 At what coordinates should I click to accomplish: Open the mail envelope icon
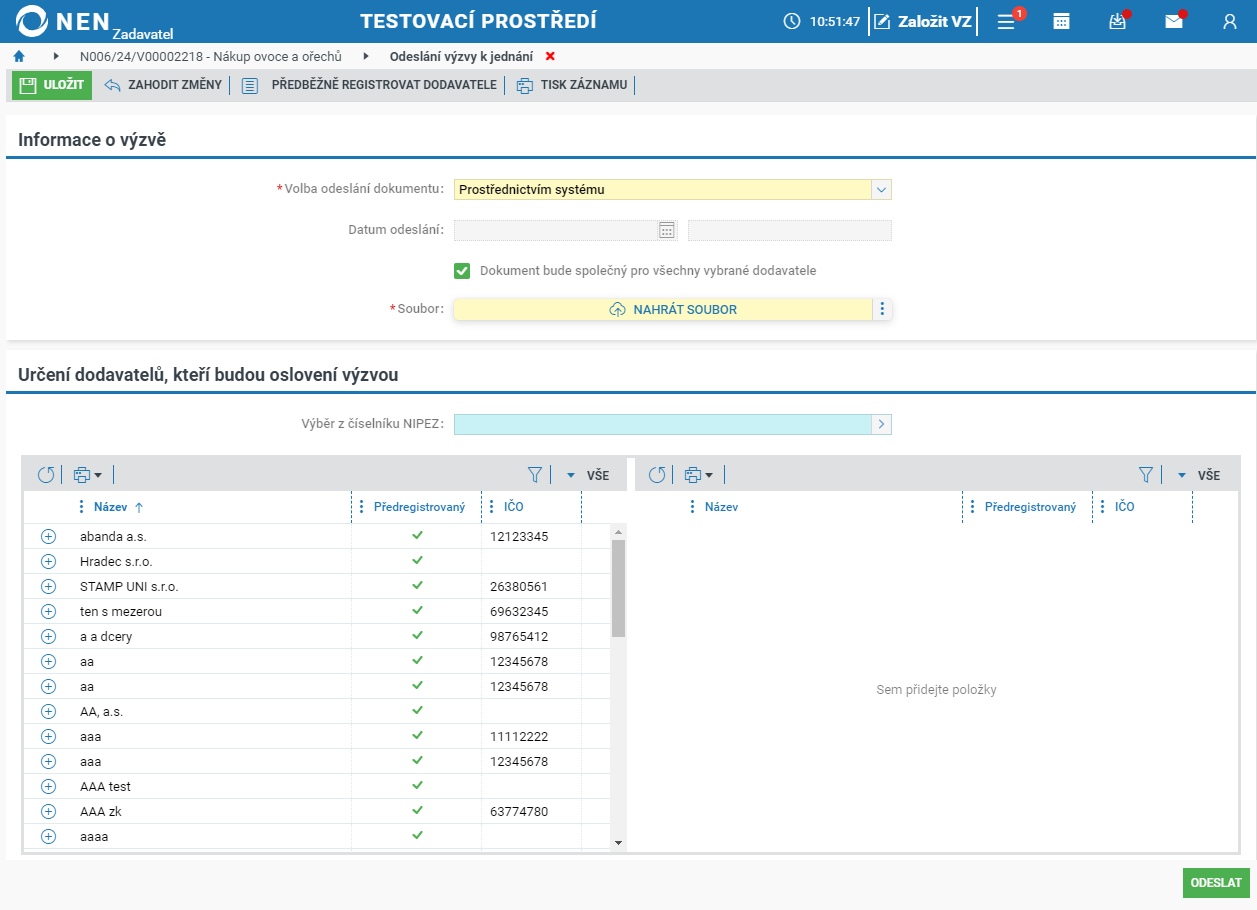pyautogui.click(x=1174, y=21)
